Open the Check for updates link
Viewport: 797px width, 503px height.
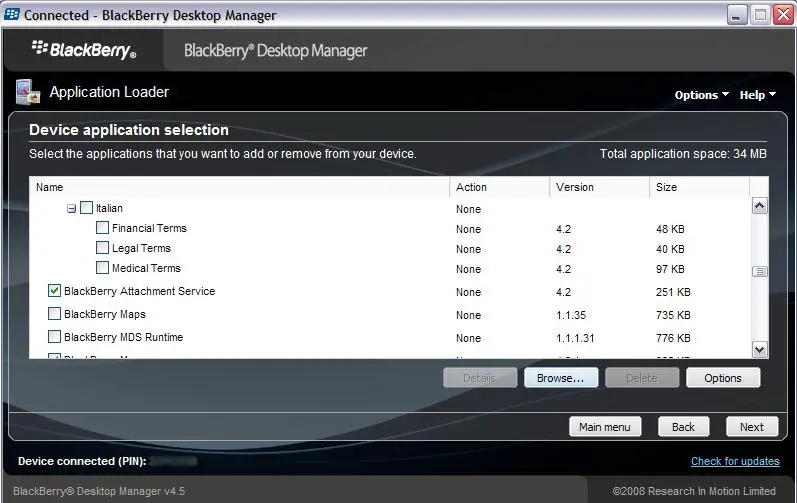tap(735, 461)
